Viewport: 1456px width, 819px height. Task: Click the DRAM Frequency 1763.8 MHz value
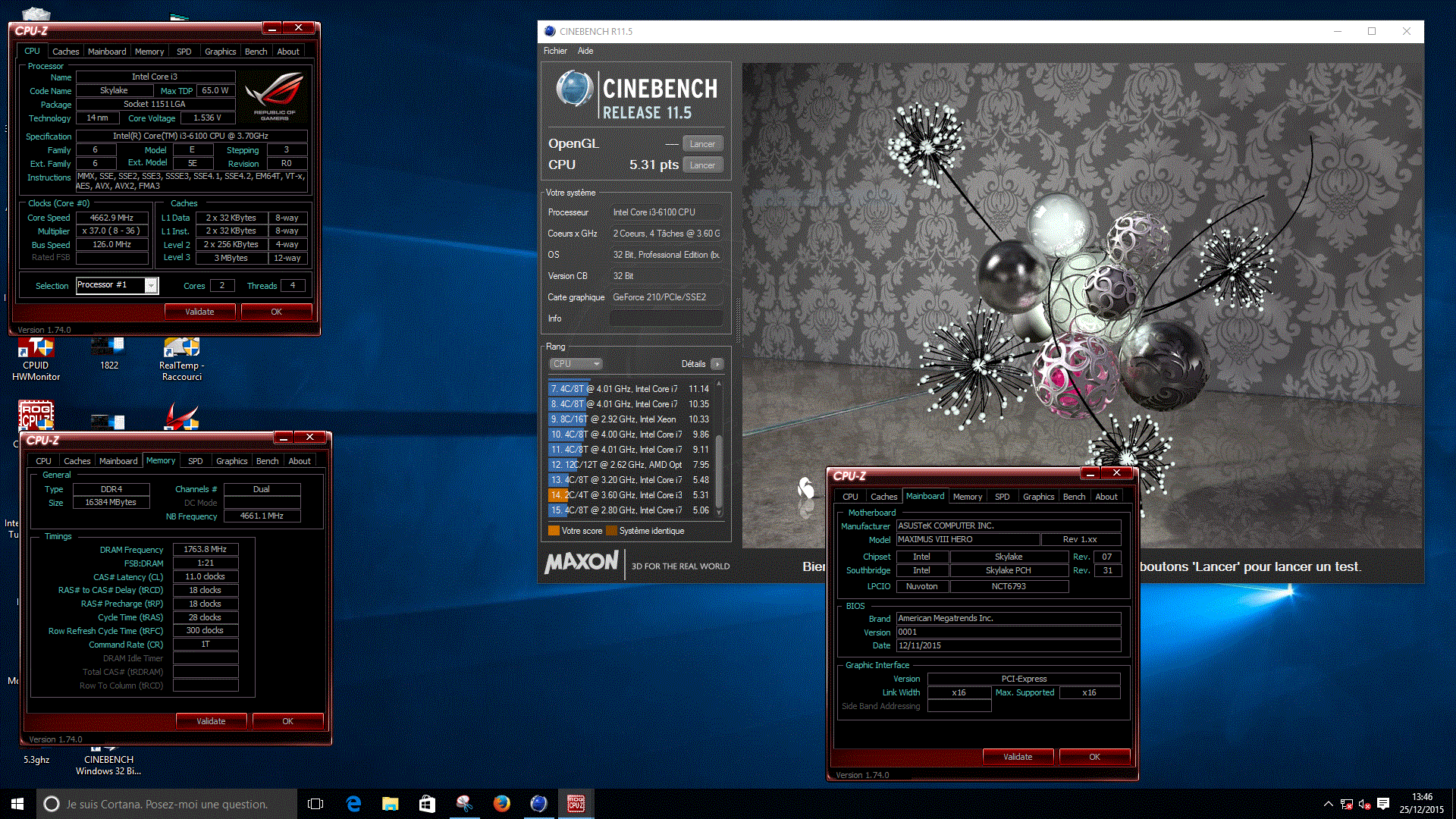tap(206, 549)
